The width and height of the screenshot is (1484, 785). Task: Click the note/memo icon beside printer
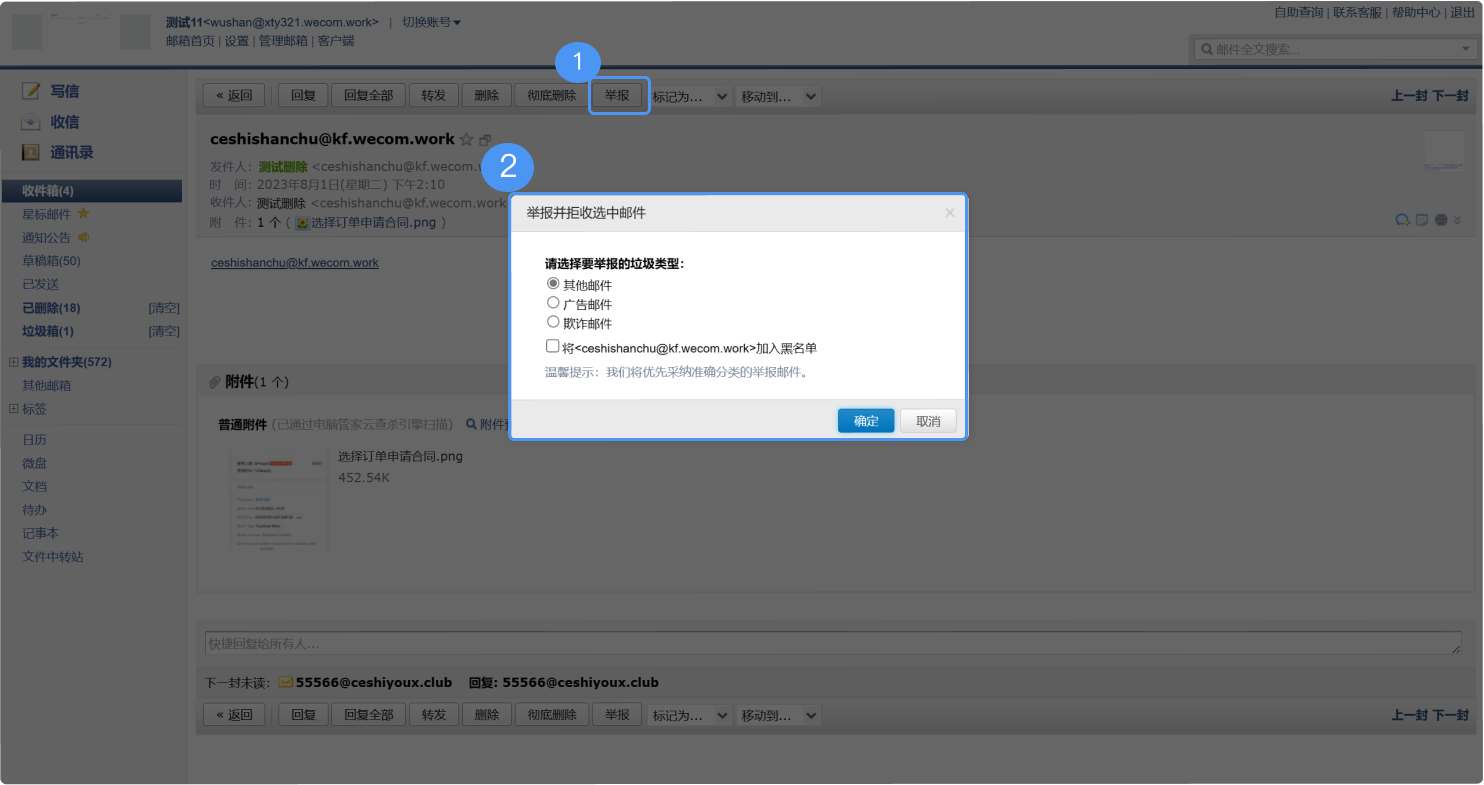(1422, 220)
